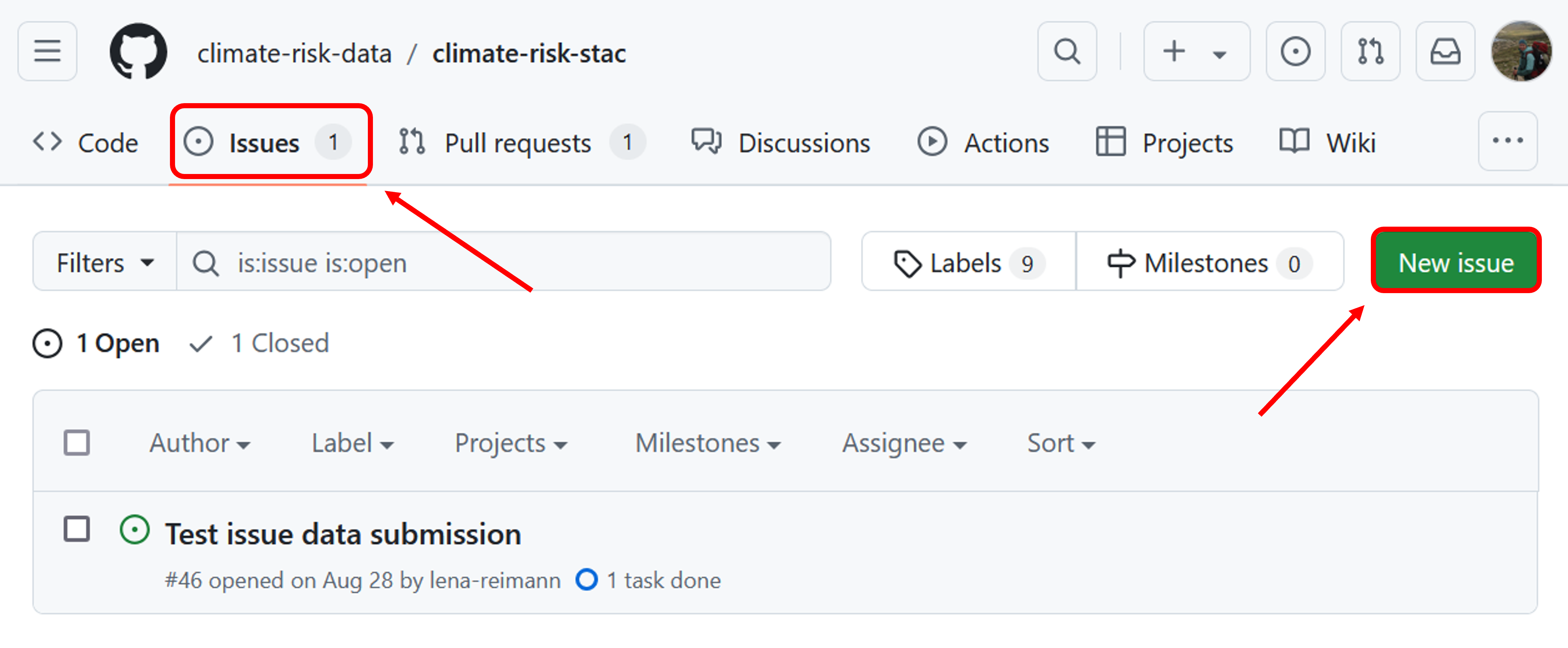The image size is (1568, 648).
Task: Click the user profile avatar
Action: [x=1521, y=51]
